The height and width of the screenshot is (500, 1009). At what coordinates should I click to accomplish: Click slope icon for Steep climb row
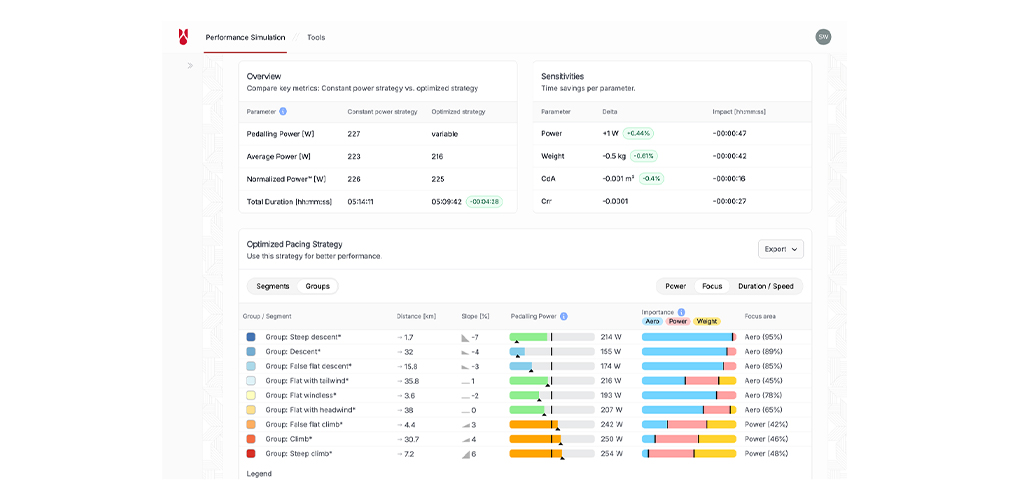tap(465, 454)
